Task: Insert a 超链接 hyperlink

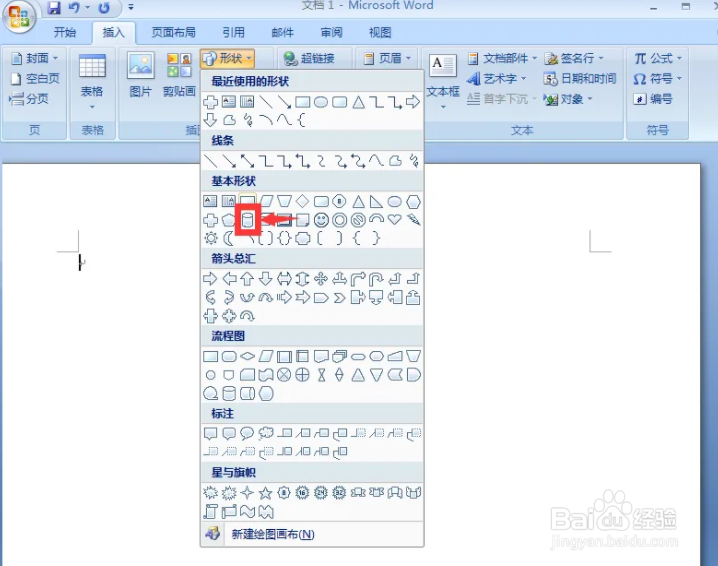Action: pyautogui.click(x=309, y=59)
